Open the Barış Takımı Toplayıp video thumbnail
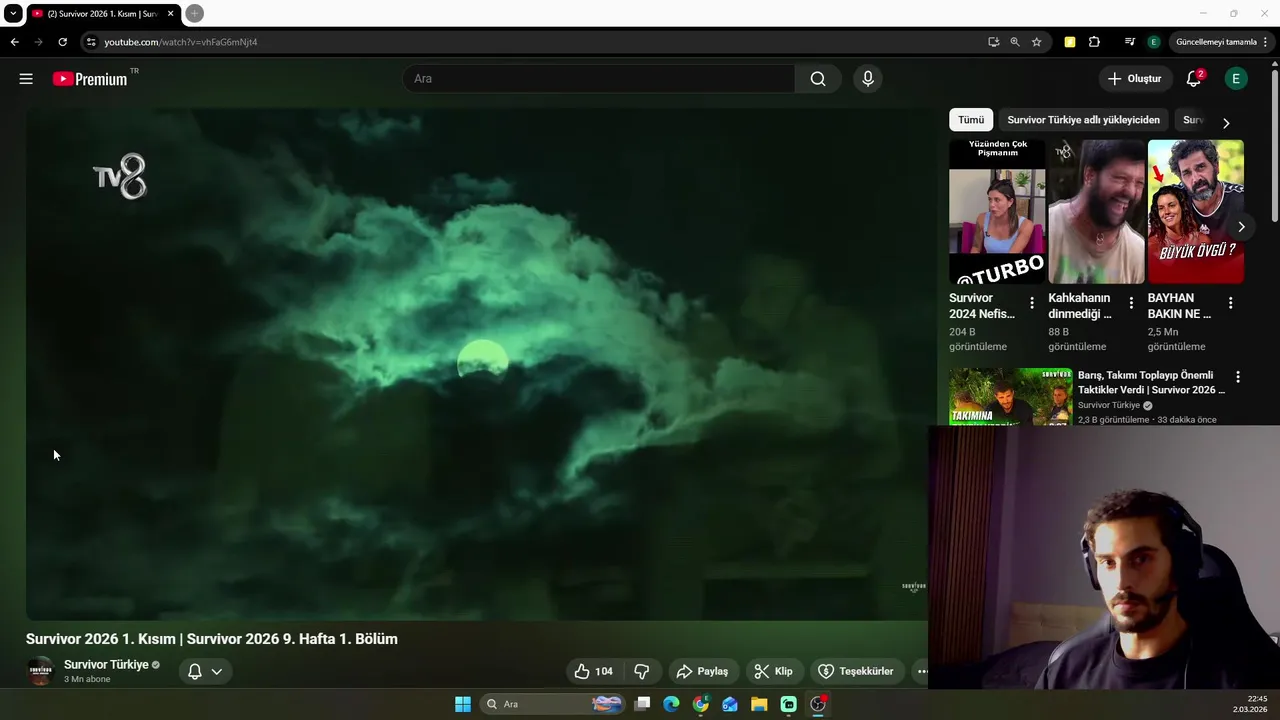Screen dimensions: 1280x720 [1011, 397]
